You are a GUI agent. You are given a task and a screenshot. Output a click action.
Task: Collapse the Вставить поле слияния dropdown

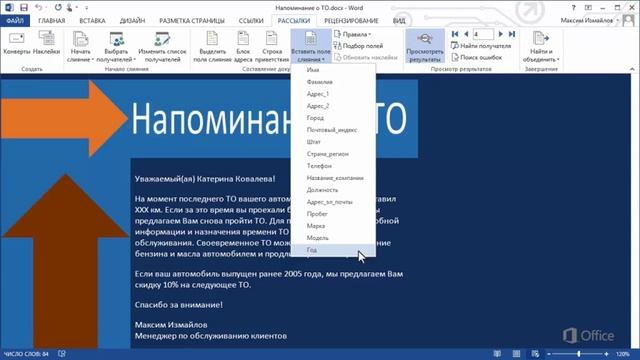pos(311,47)
